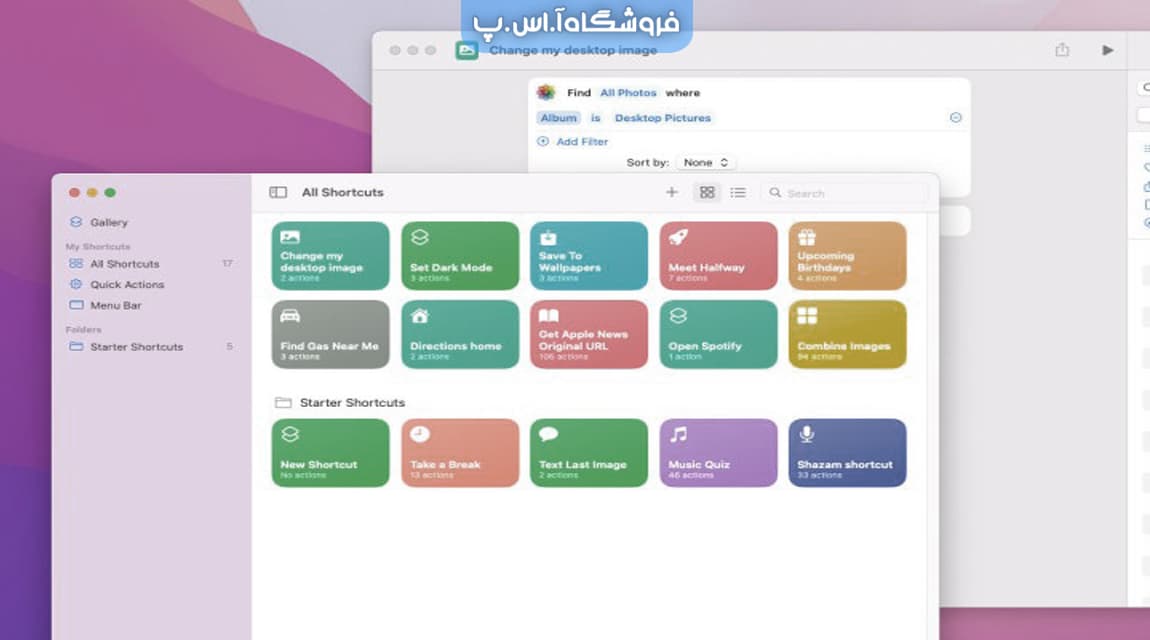Switch to list view
The width and height of the screenshot is (1150, 640).
click(738, 192)
